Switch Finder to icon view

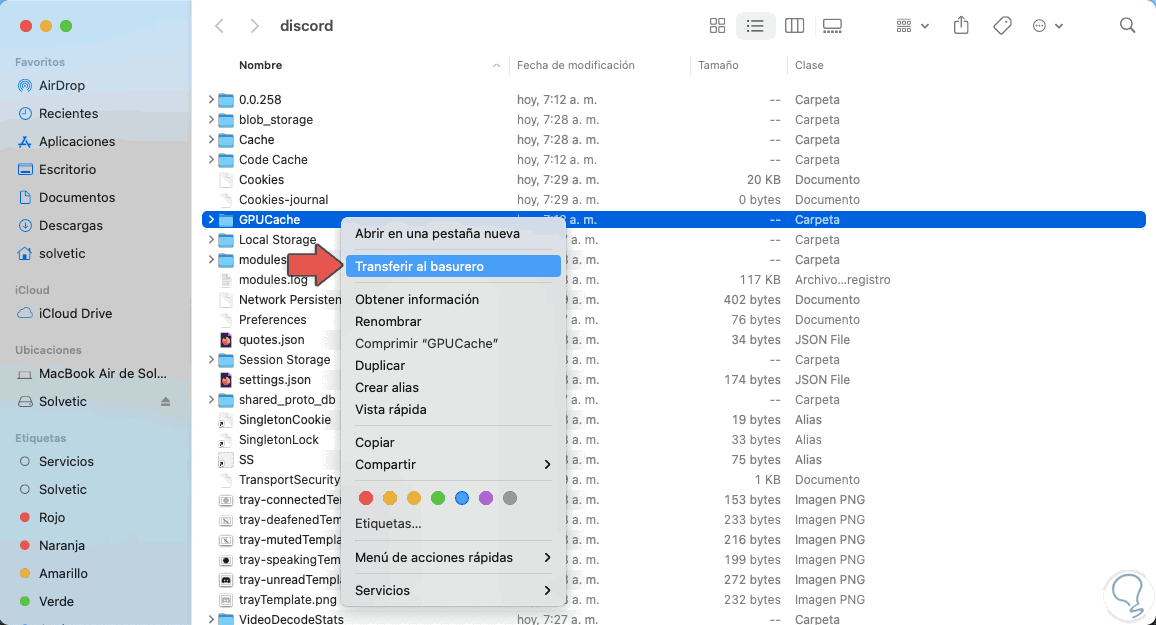click(717, 26)
